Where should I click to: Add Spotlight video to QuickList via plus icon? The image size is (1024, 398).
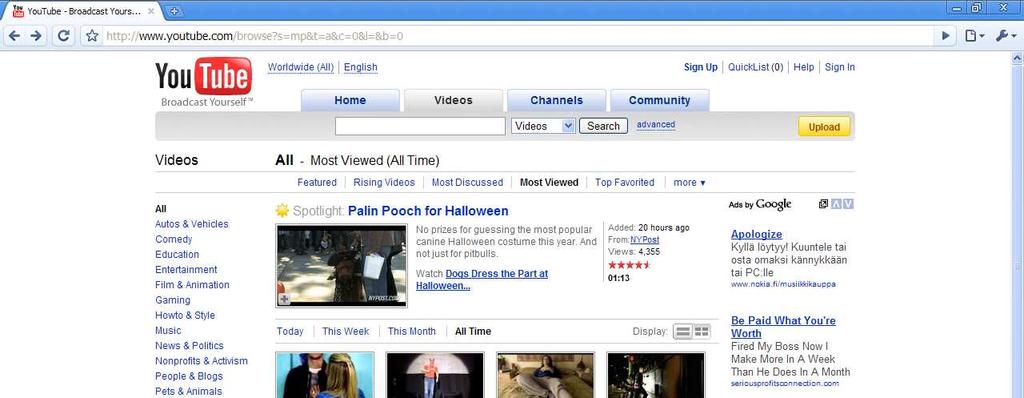284,299
